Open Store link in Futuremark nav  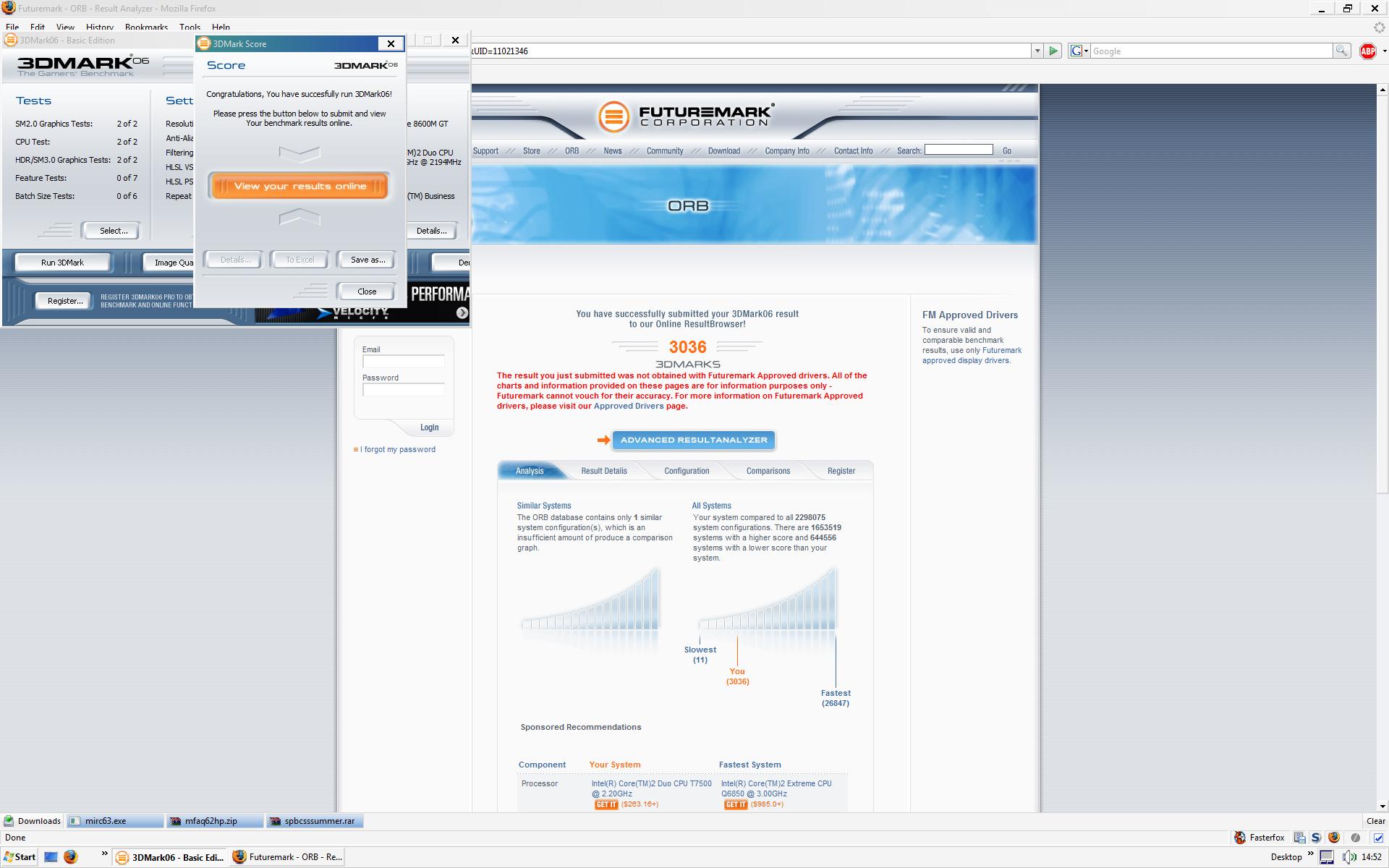[532, 150]
